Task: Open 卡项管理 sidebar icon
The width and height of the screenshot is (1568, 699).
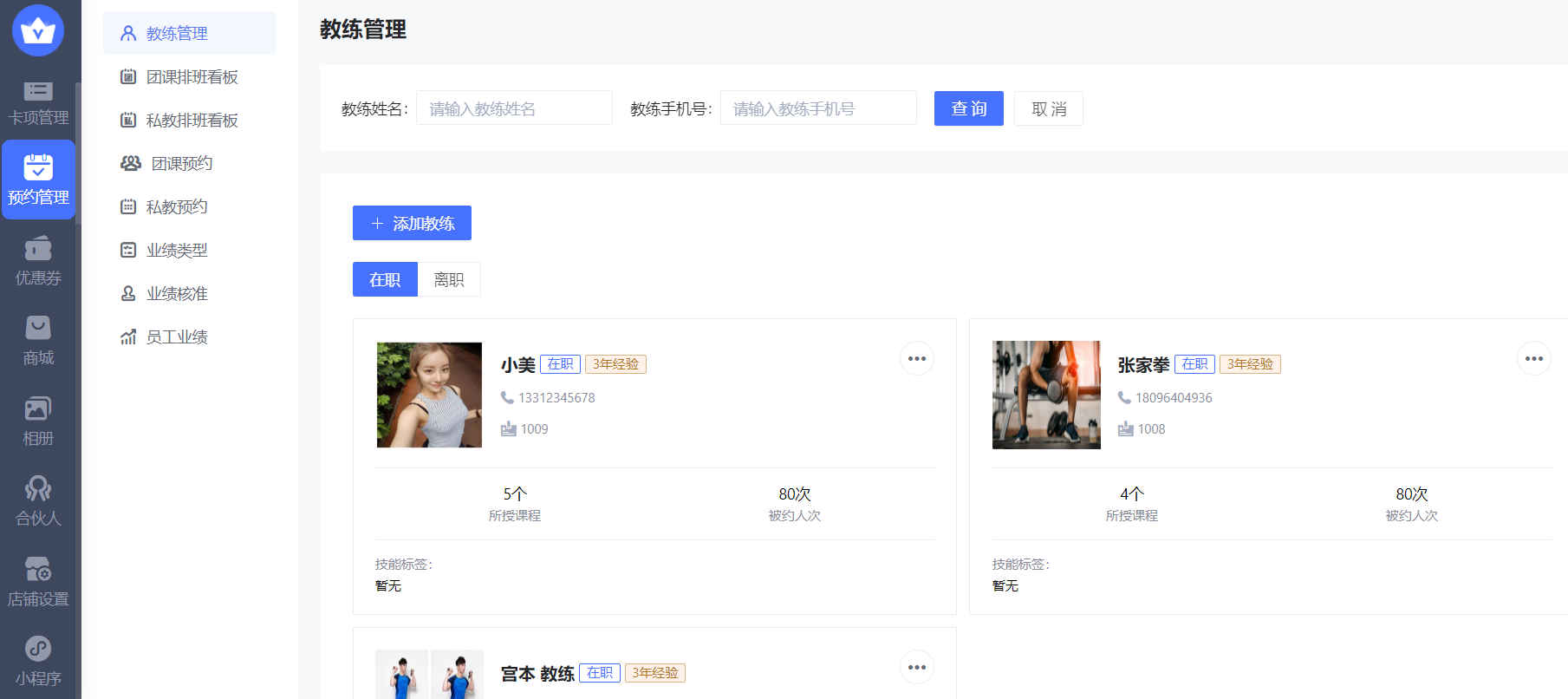Action: (38, 91)
